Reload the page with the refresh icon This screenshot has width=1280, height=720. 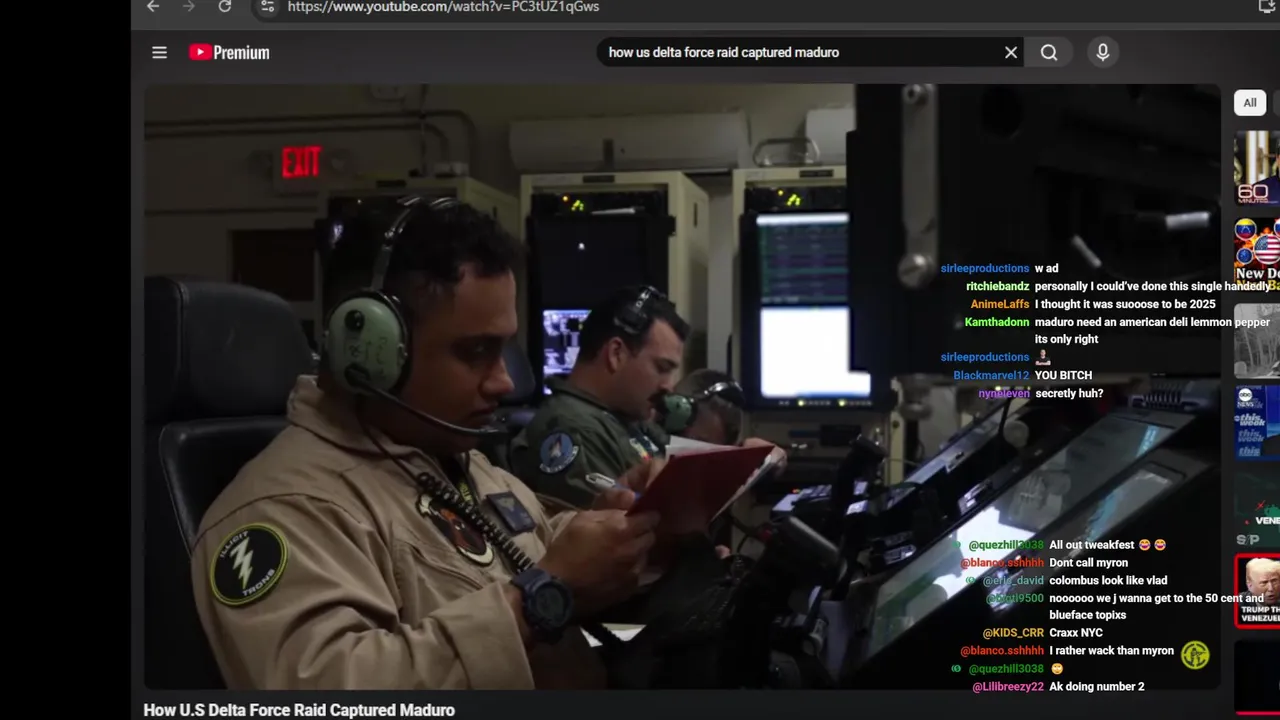tap(225, 6)
